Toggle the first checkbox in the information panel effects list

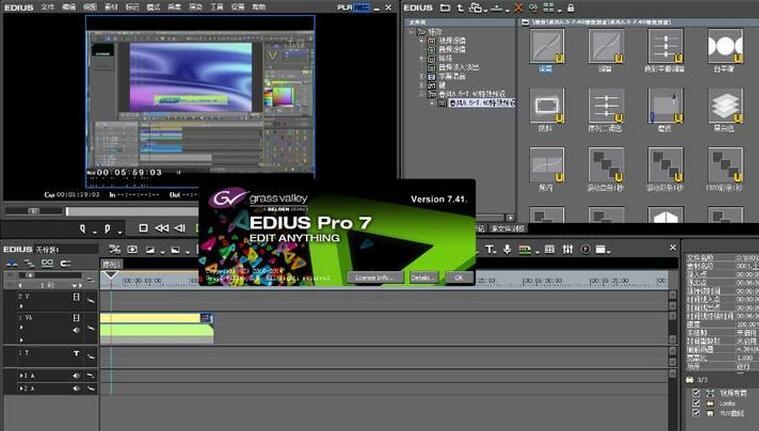click(696, 393)
